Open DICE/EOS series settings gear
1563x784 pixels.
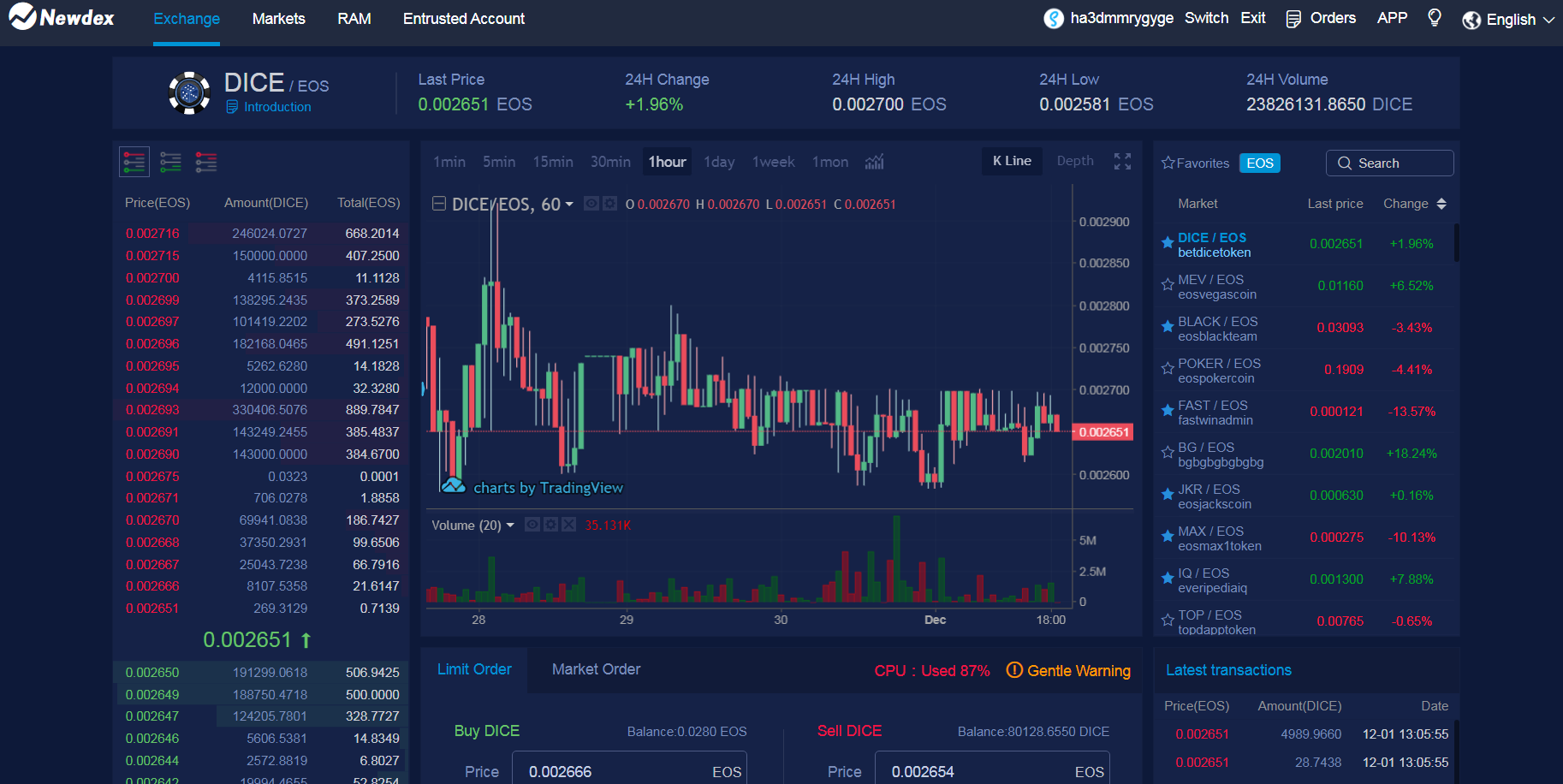609,204
